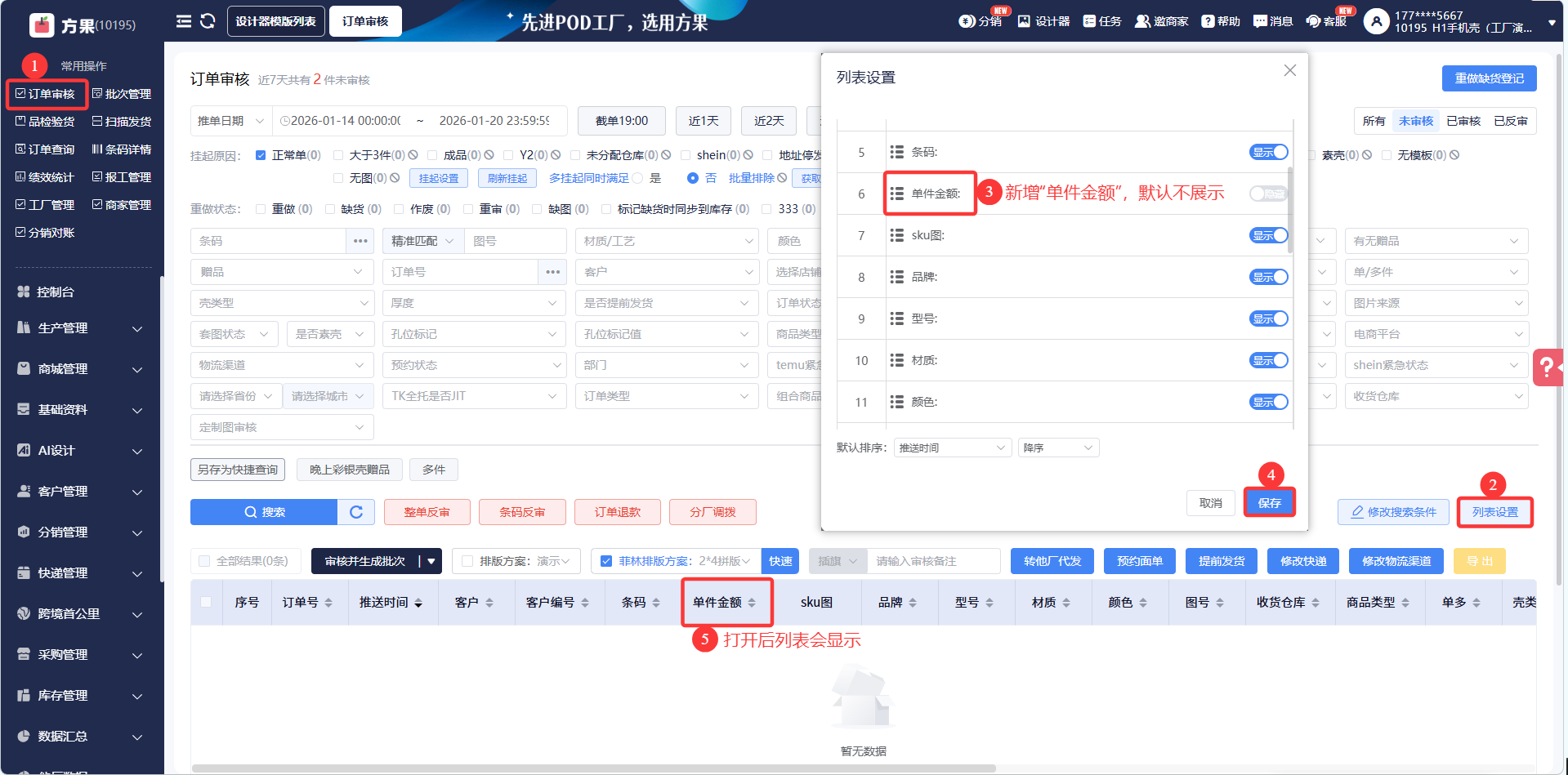Click 保存 button in 列表设置

click(1270, 503)
